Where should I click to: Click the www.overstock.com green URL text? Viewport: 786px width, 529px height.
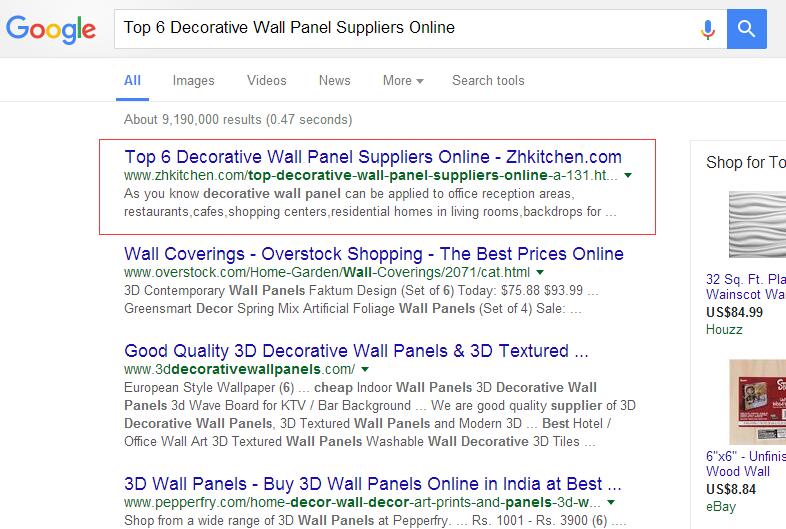(327, 272)
